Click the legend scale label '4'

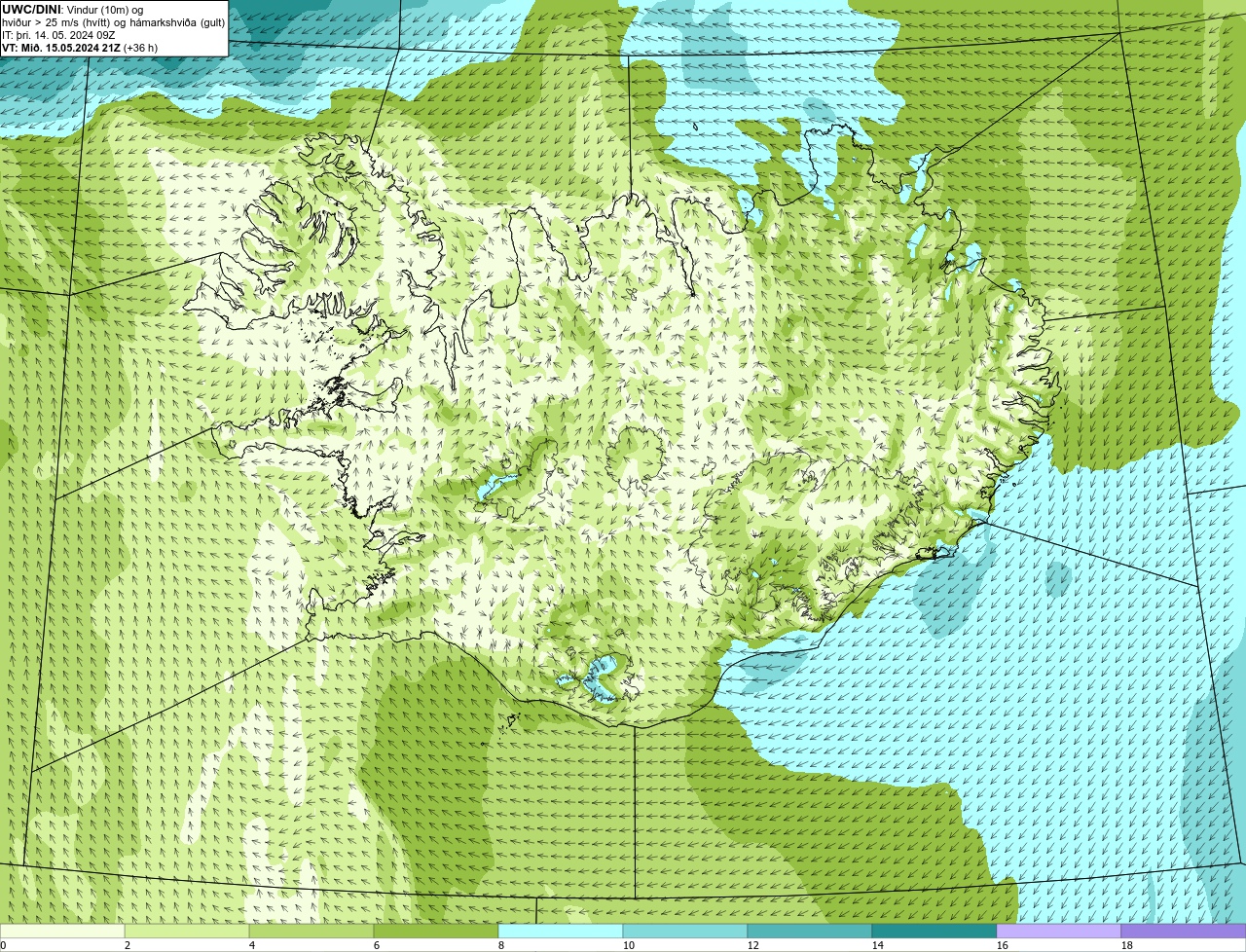click(252, 945)
